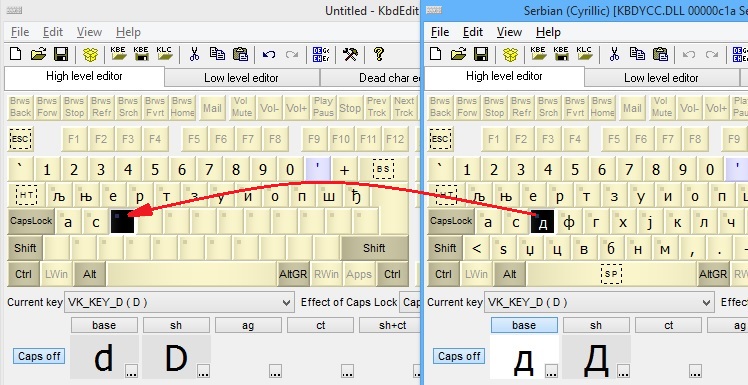Select the black highlighted д key on the Serbian keyboard
The height and width of the screenshot is (385, 748).
point(542,221)
